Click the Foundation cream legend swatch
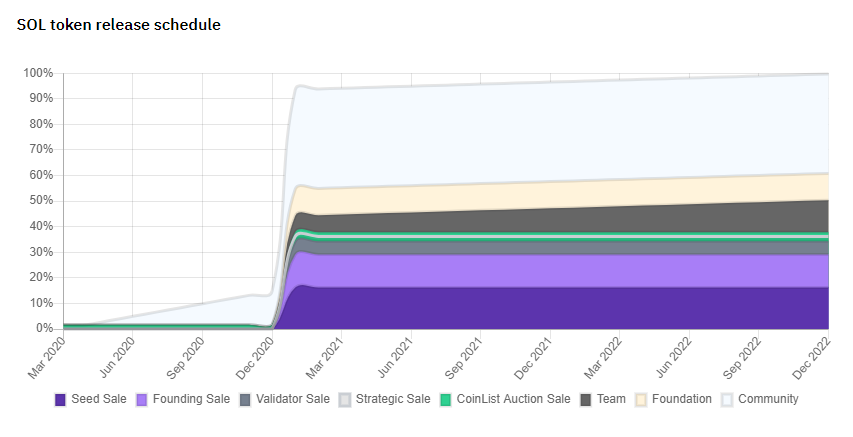The height and width of the screenshot is (437, 853). (x=641, y=400)
